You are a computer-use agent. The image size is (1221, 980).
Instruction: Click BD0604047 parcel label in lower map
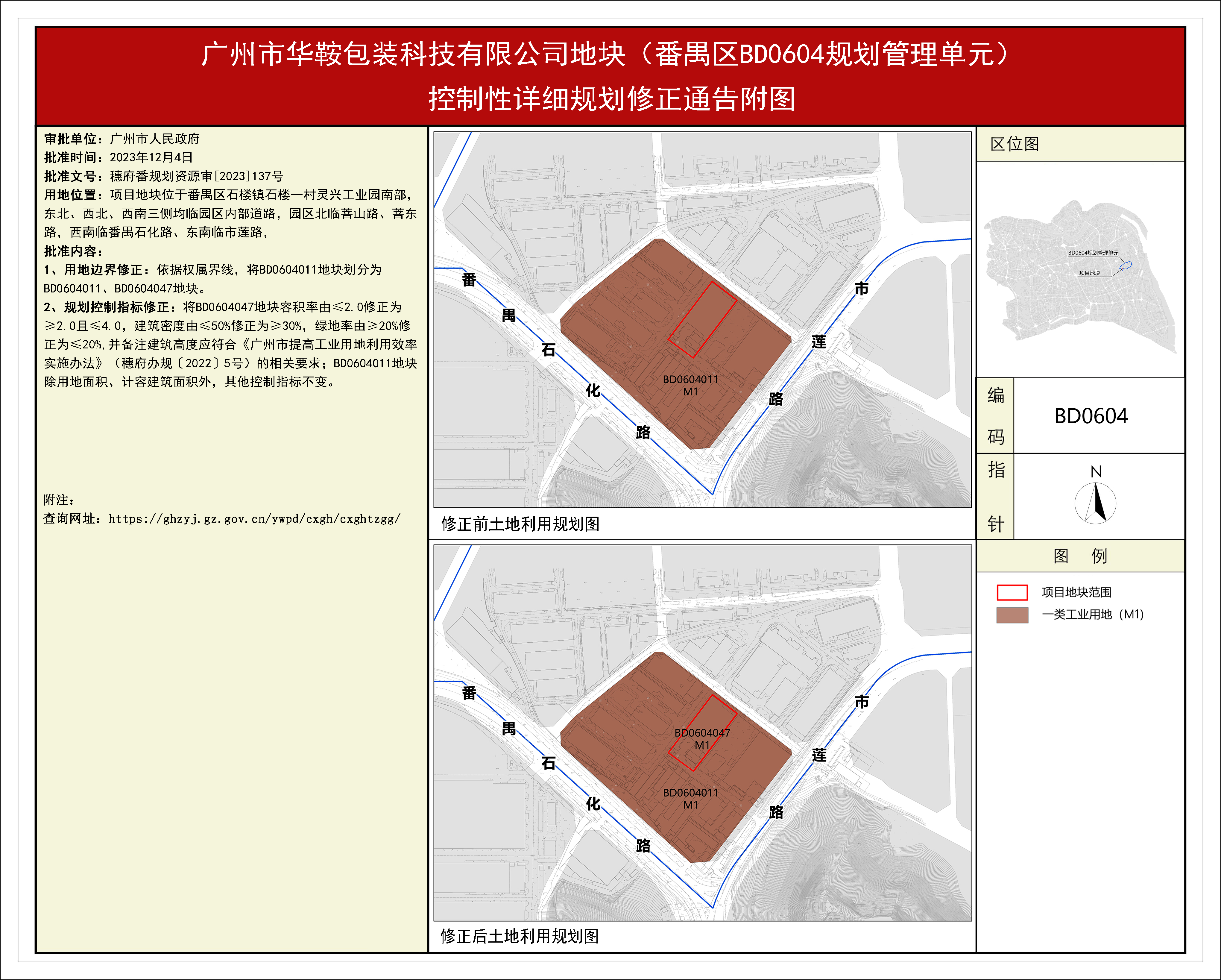tap(702, 732)
